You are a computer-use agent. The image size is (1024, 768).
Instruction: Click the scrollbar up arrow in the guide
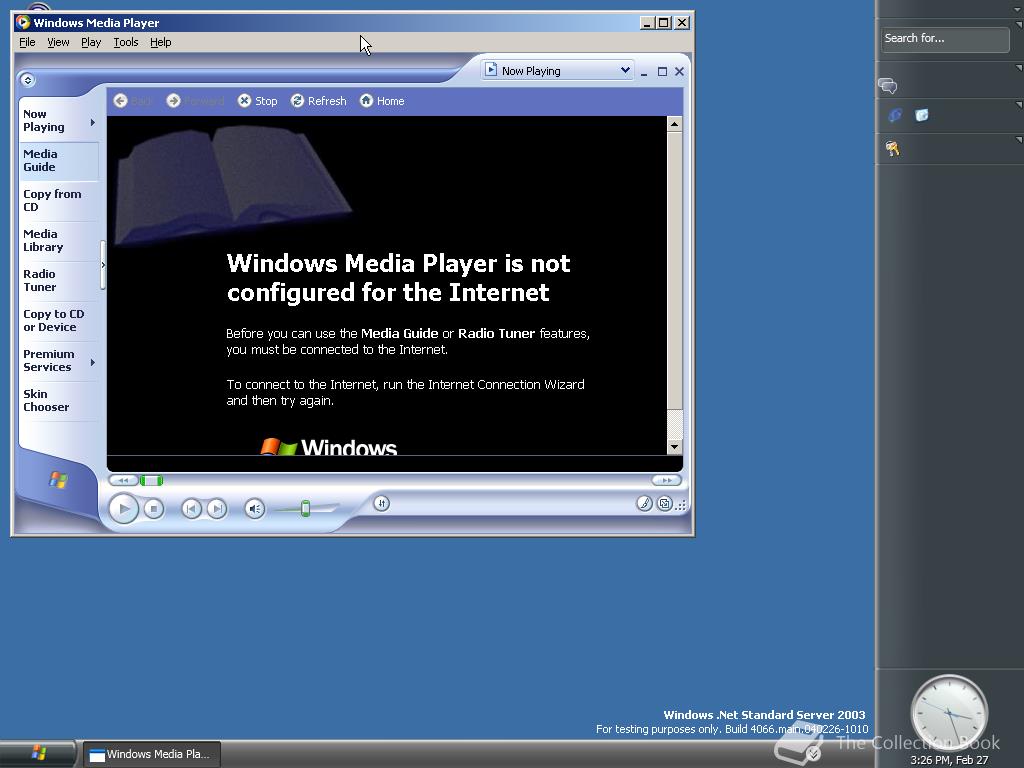point(675,124)
